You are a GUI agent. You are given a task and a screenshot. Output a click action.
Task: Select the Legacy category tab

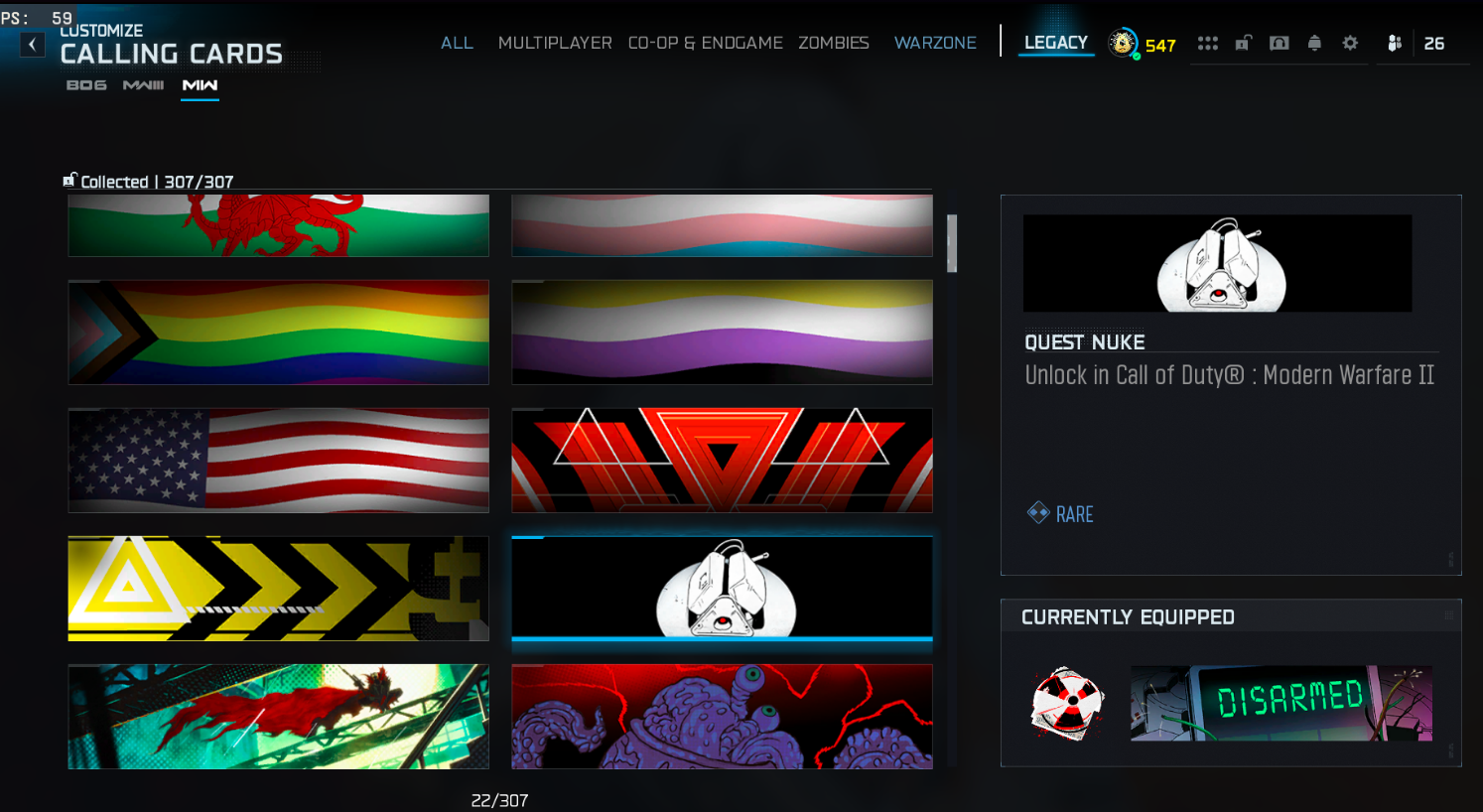click(x=1056, y=43)
